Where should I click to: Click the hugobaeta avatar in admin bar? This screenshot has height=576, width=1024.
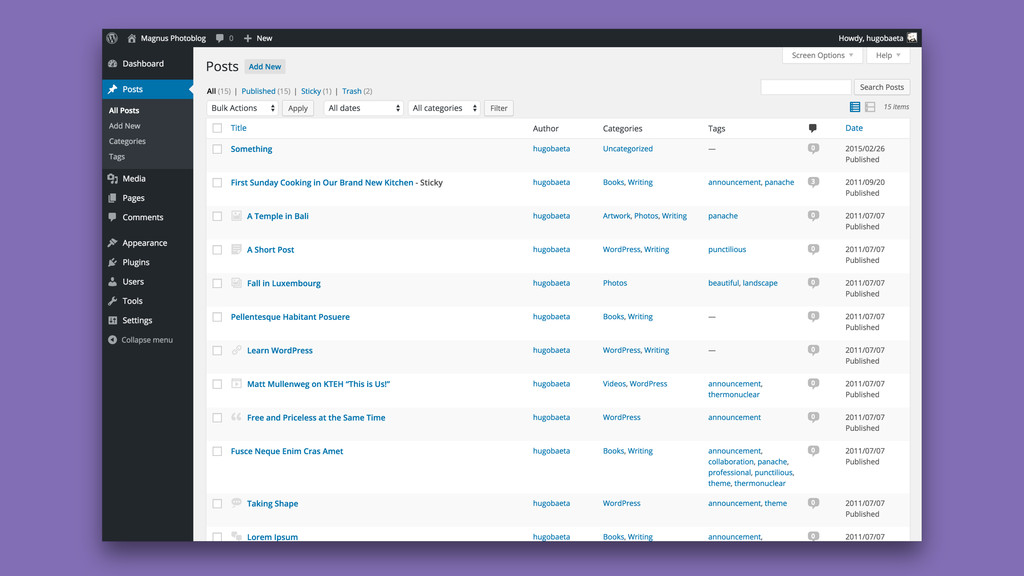(x=912, y=38)
